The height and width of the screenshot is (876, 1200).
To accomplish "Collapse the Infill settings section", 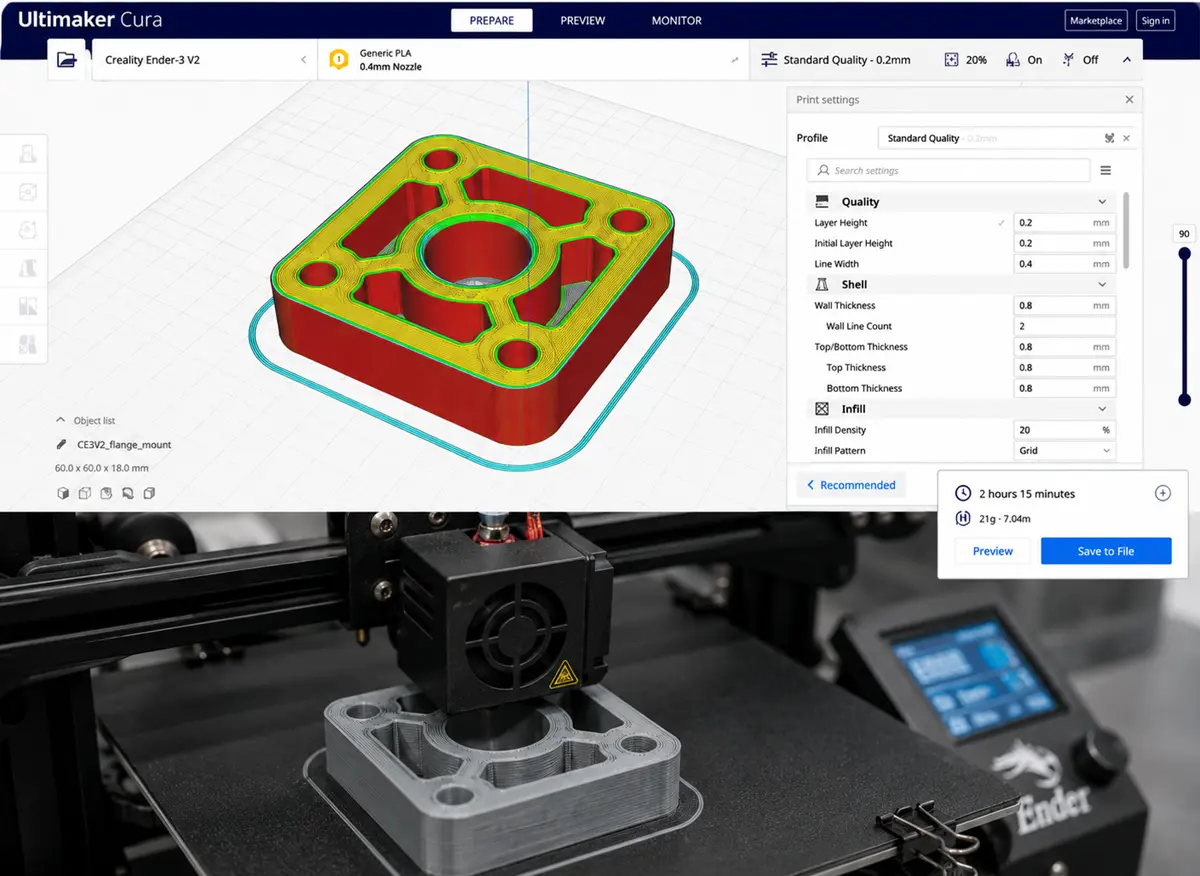I will [1102, 409].
